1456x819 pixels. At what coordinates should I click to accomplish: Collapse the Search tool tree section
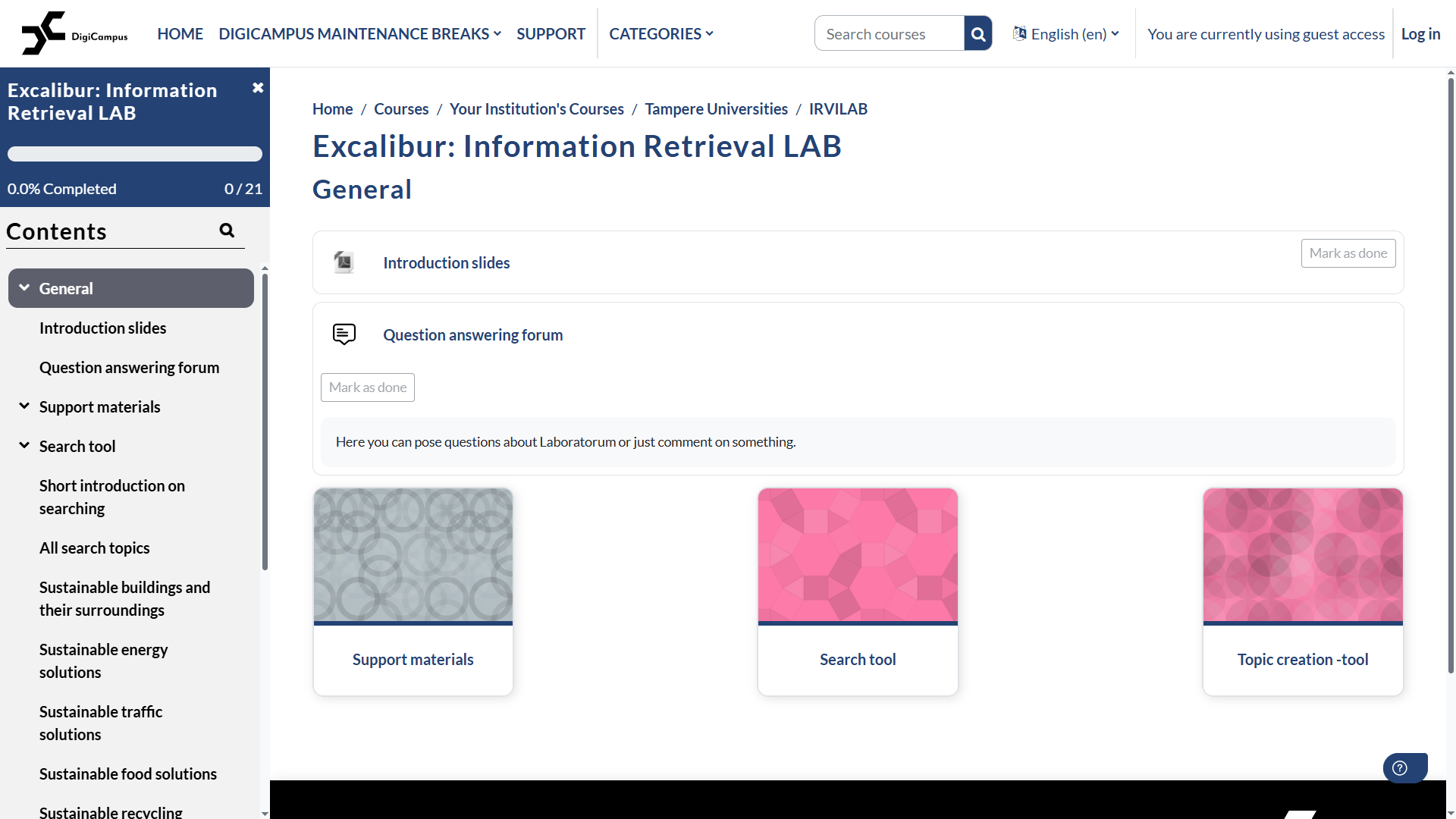(24, 446)
